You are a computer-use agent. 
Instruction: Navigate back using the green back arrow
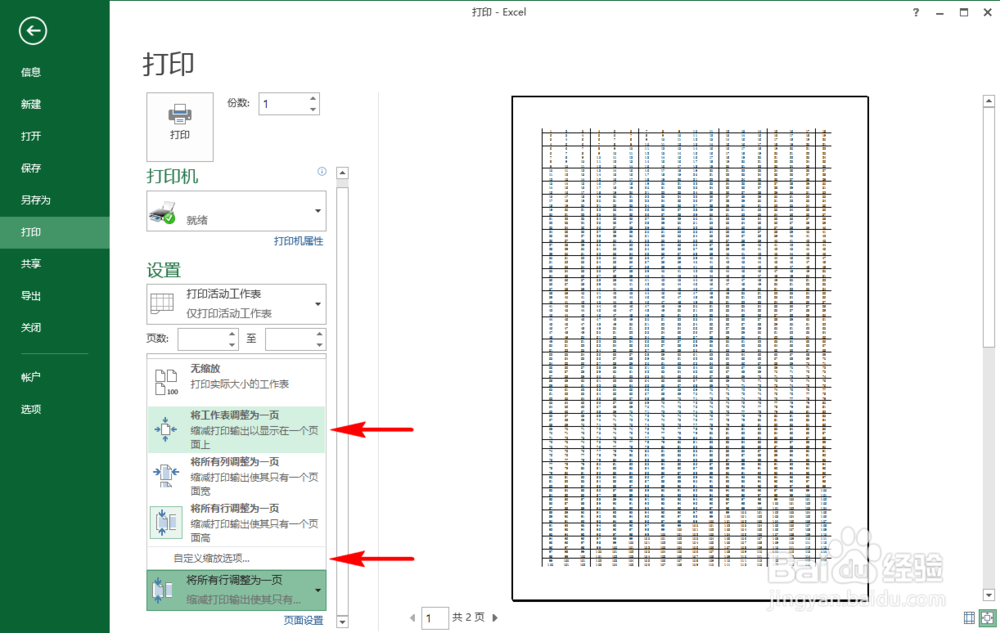coord(32,31)
